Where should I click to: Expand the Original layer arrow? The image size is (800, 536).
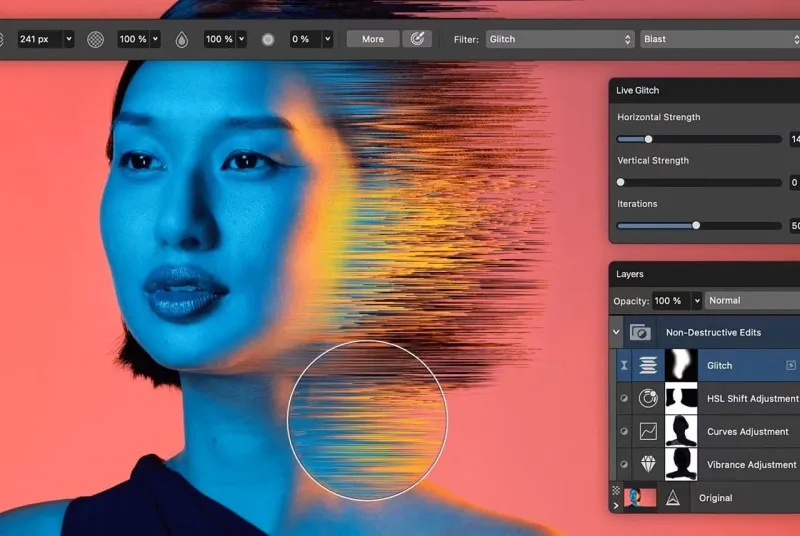click(x=616, y=505)
